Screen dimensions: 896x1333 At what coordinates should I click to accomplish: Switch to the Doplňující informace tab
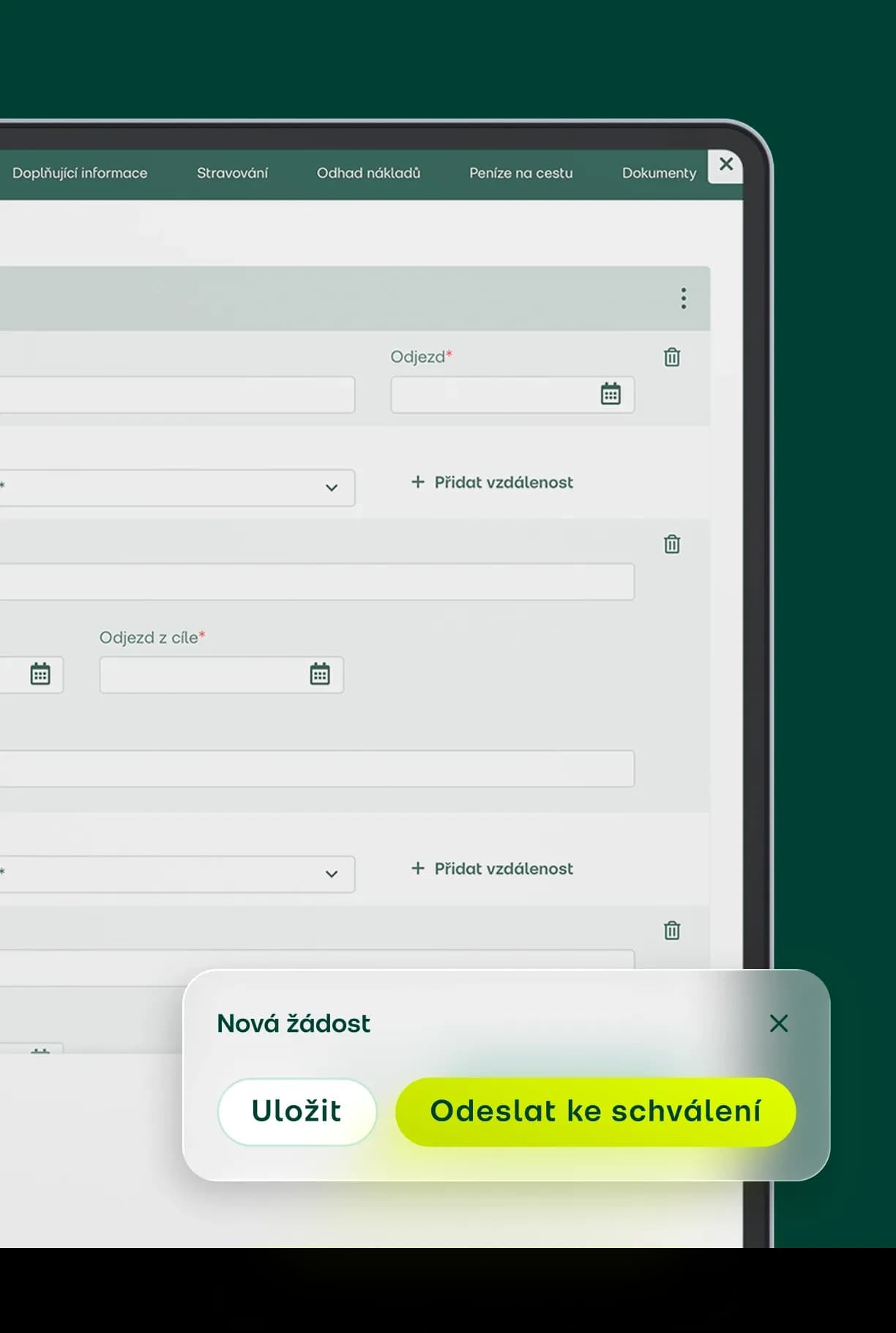click(80, 174)
